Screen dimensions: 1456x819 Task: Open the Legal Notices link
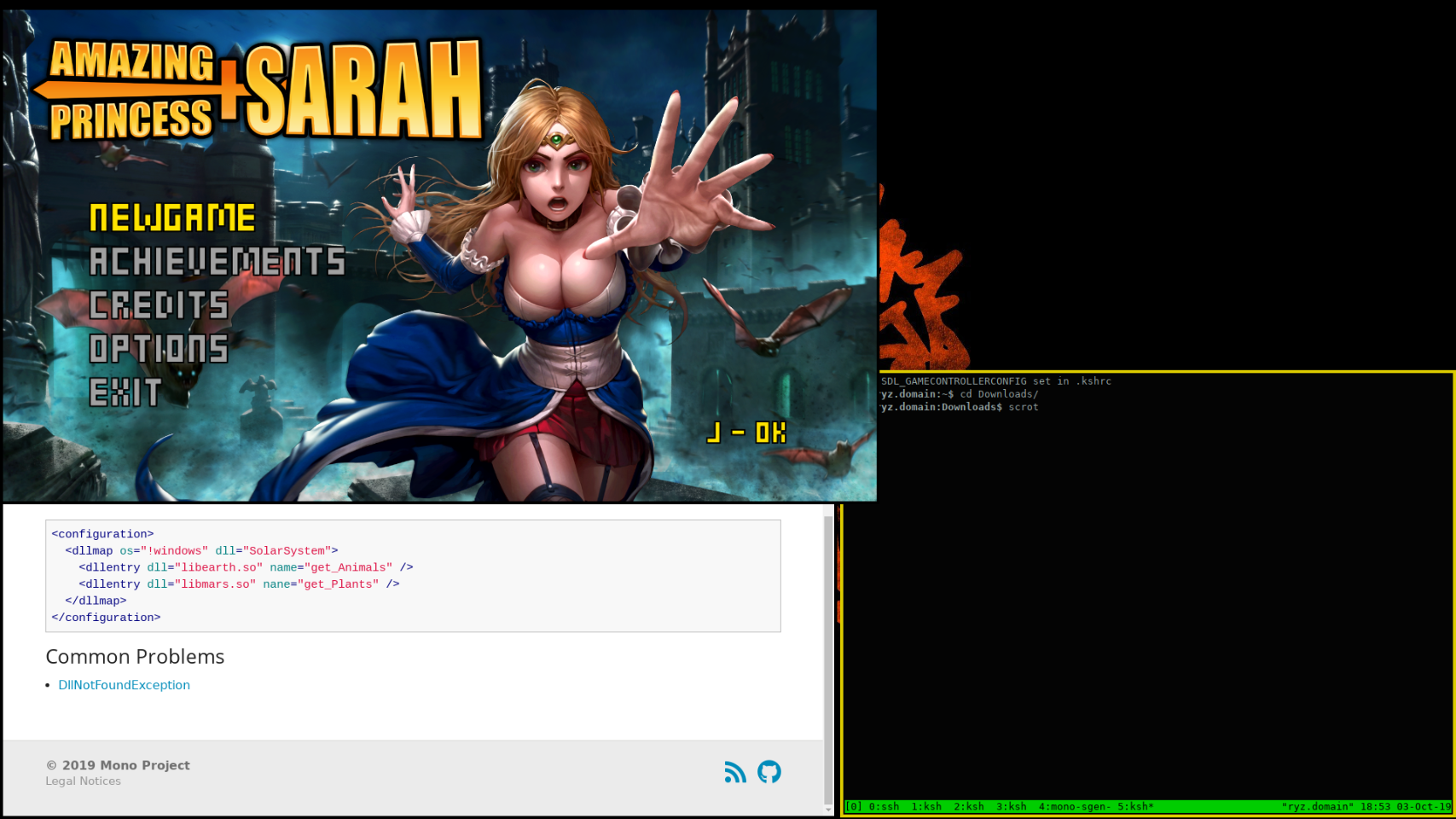click(83, 781)
